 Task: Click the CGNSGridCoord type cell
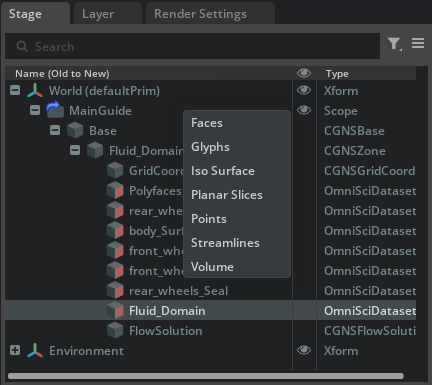(369, 171)
